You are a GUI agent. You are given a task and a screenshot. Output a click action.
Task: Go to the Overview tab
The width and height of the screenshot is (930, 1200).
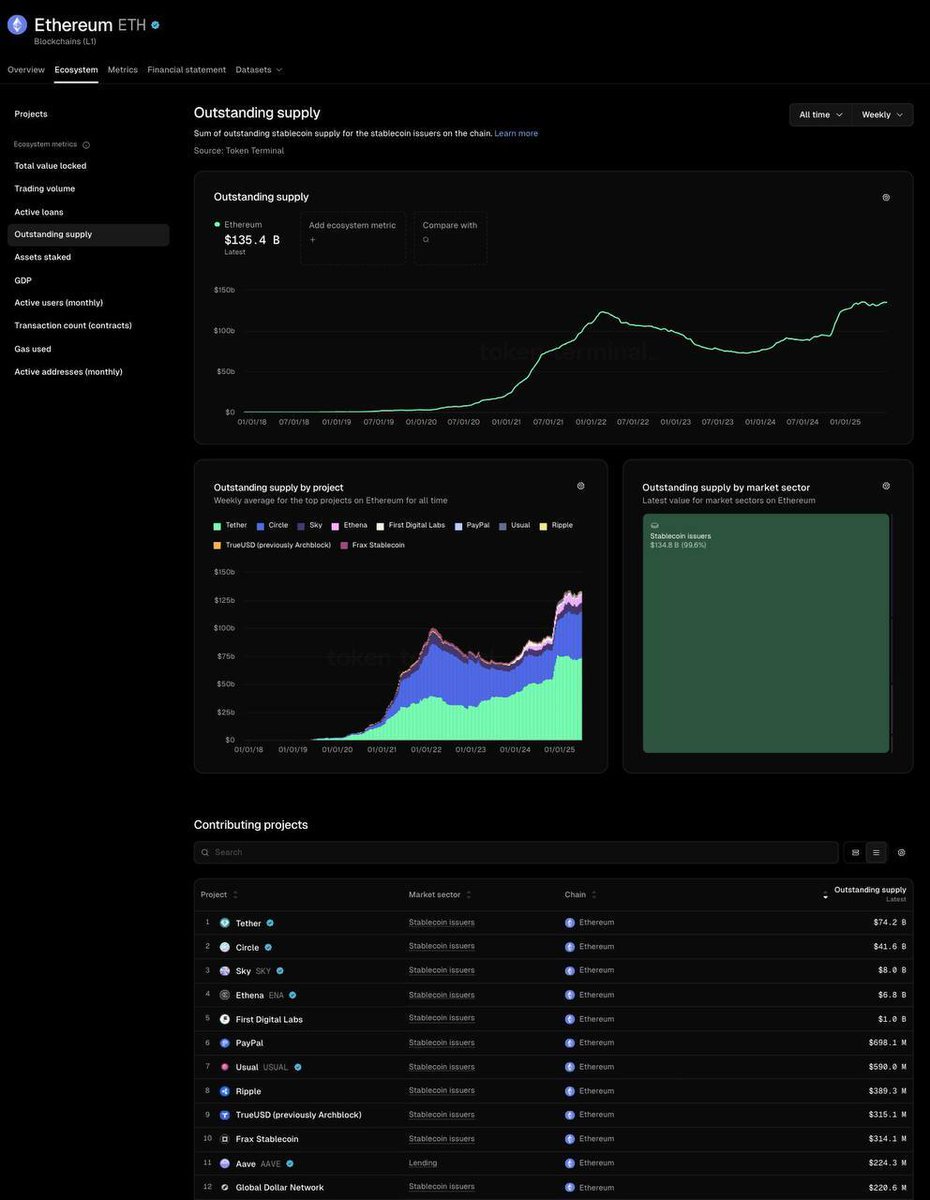point(26,70)
